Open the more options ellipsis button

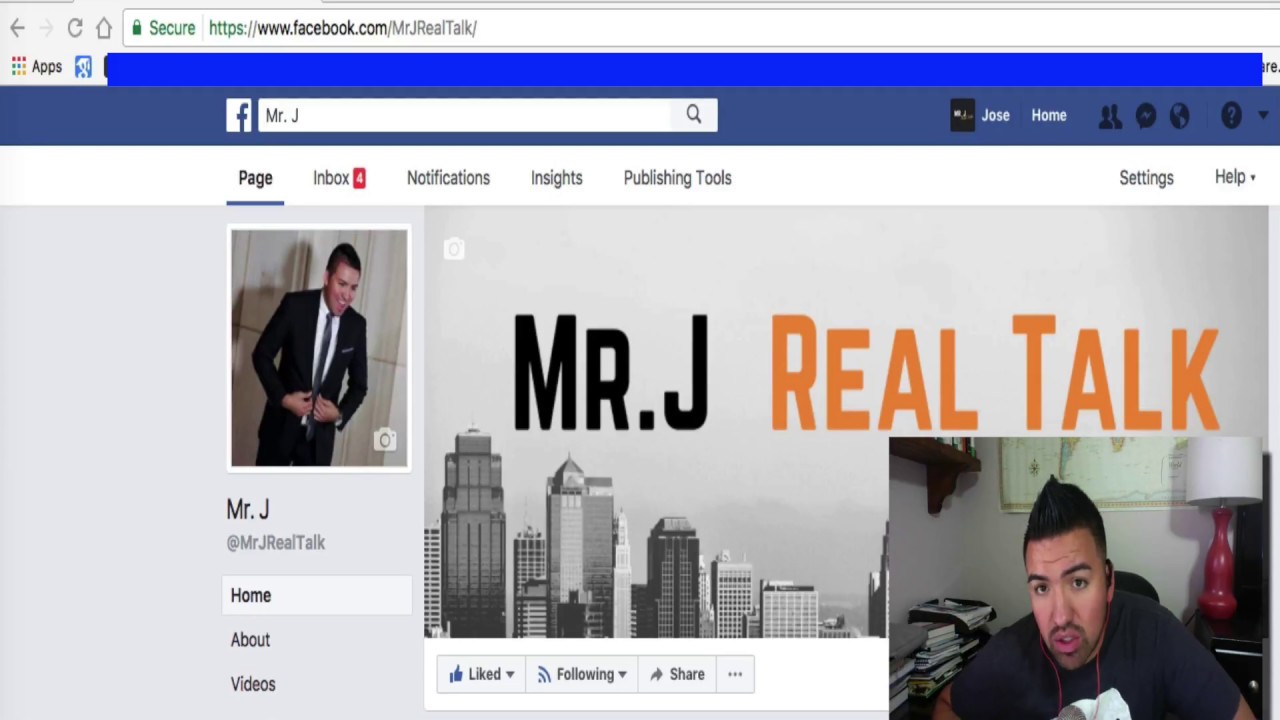click(x=735, y=674)
